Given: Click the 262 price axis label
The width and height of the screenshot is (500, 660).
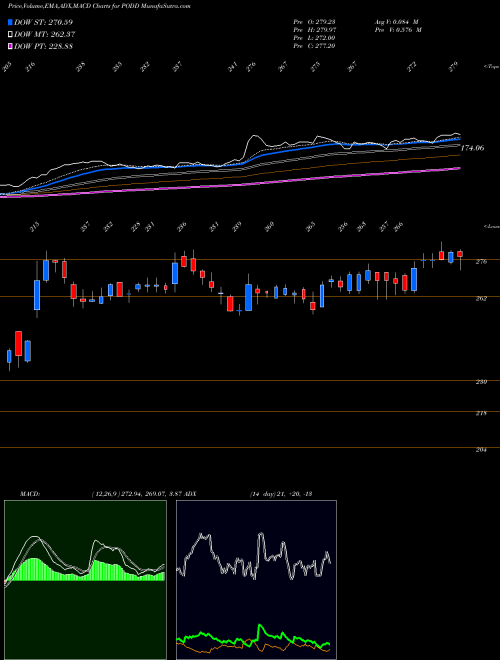Looking at the screenshot, I should click(x=481, y=298).
